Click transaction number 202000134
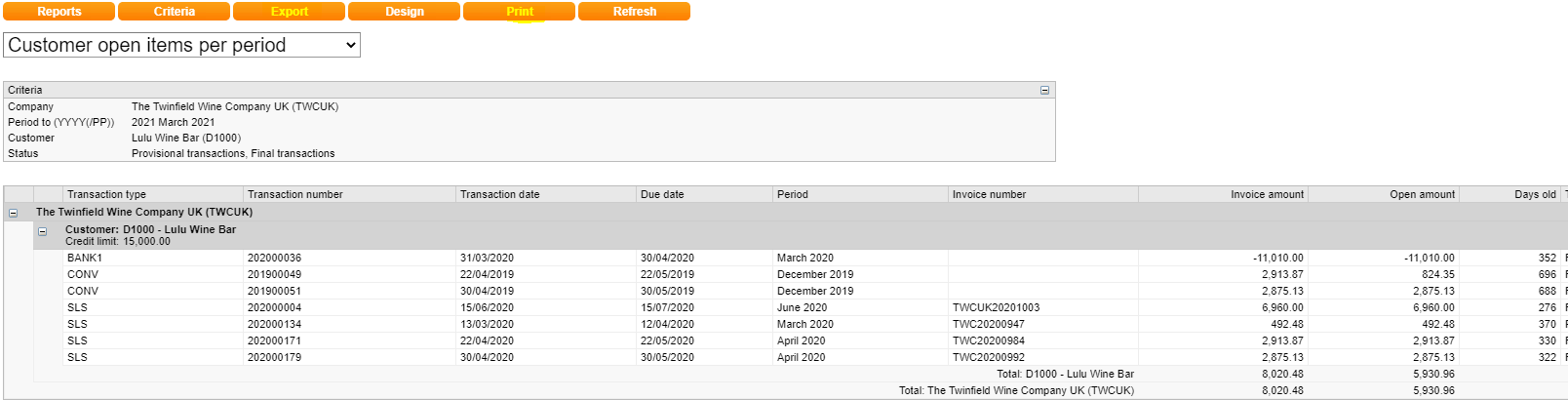Viewport: 1568px width, 400px height. point(274,324)
